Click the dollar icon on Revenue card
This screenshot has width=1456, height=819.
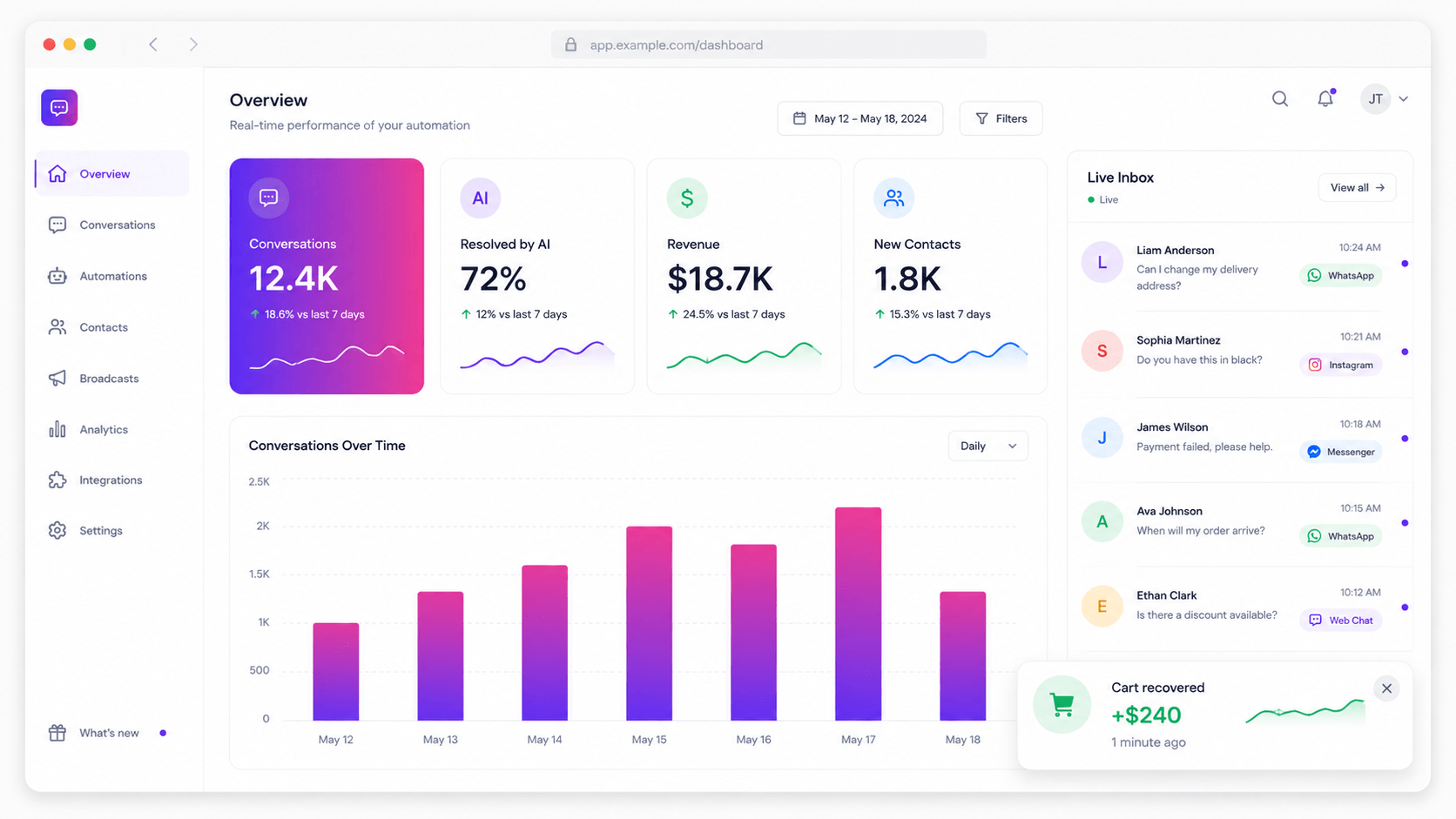[687, 198]
